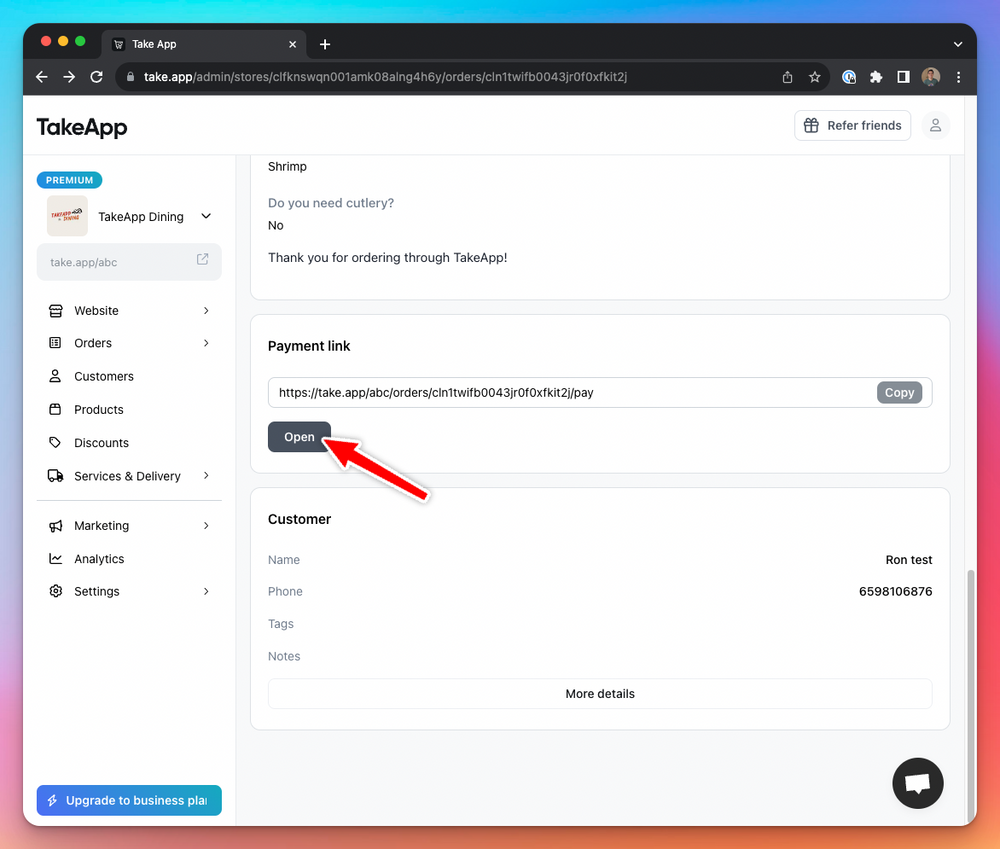Expand the Services & Delivery chevron
Screen dimensions: 1000x849
coord(206,476)
